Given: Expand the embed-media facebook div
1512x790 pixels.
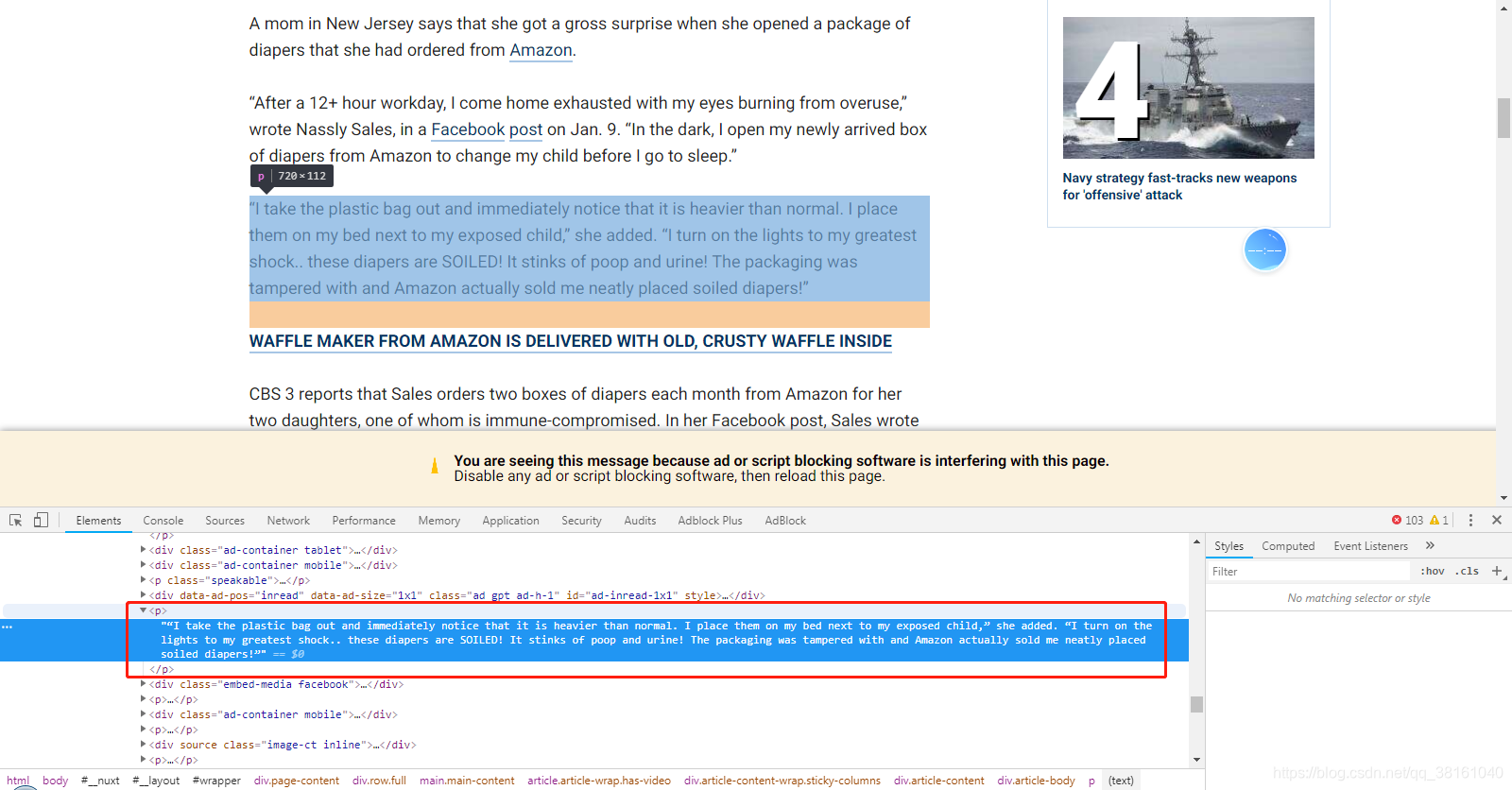Looking at the screenshot, I should (x=144, y=683).
